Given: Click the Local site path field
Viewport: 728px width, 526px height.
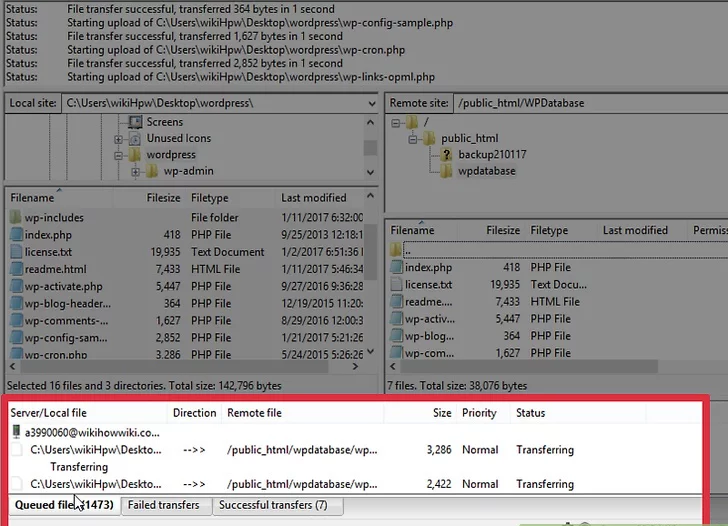Looking at the screenshot, I should point(218,103).
